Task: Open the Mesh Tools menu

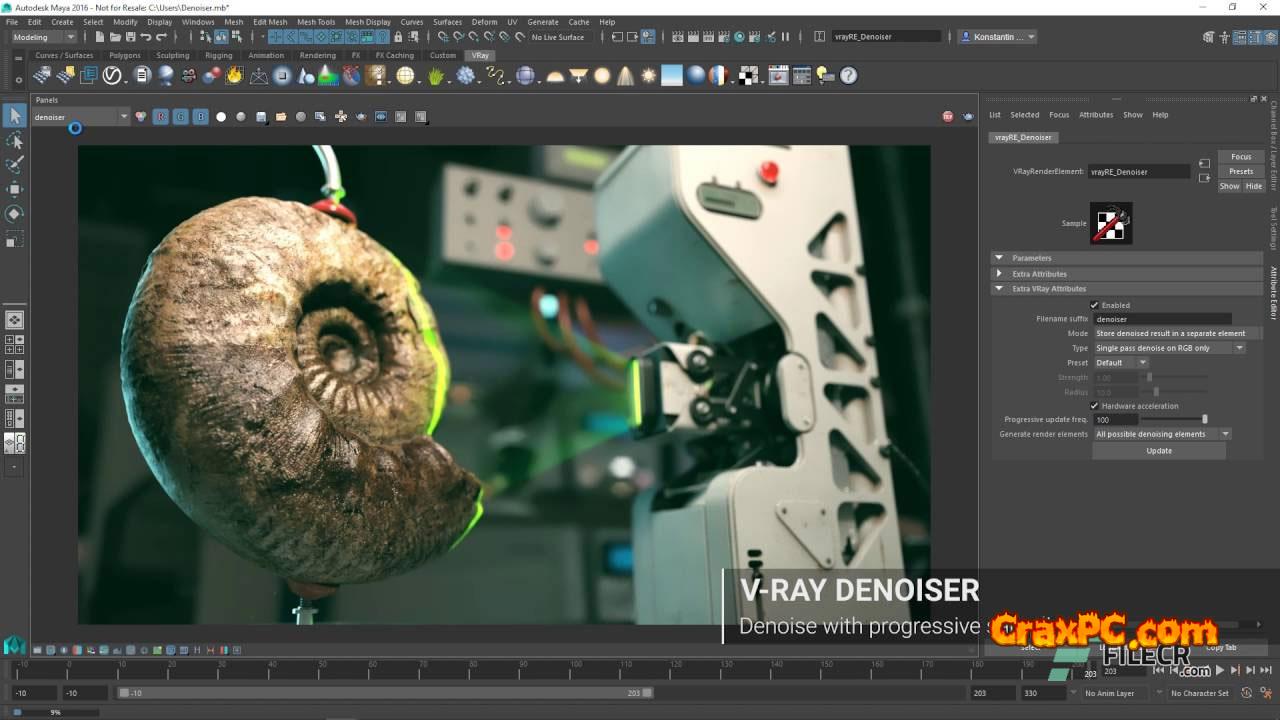Action: click(315, 22)
